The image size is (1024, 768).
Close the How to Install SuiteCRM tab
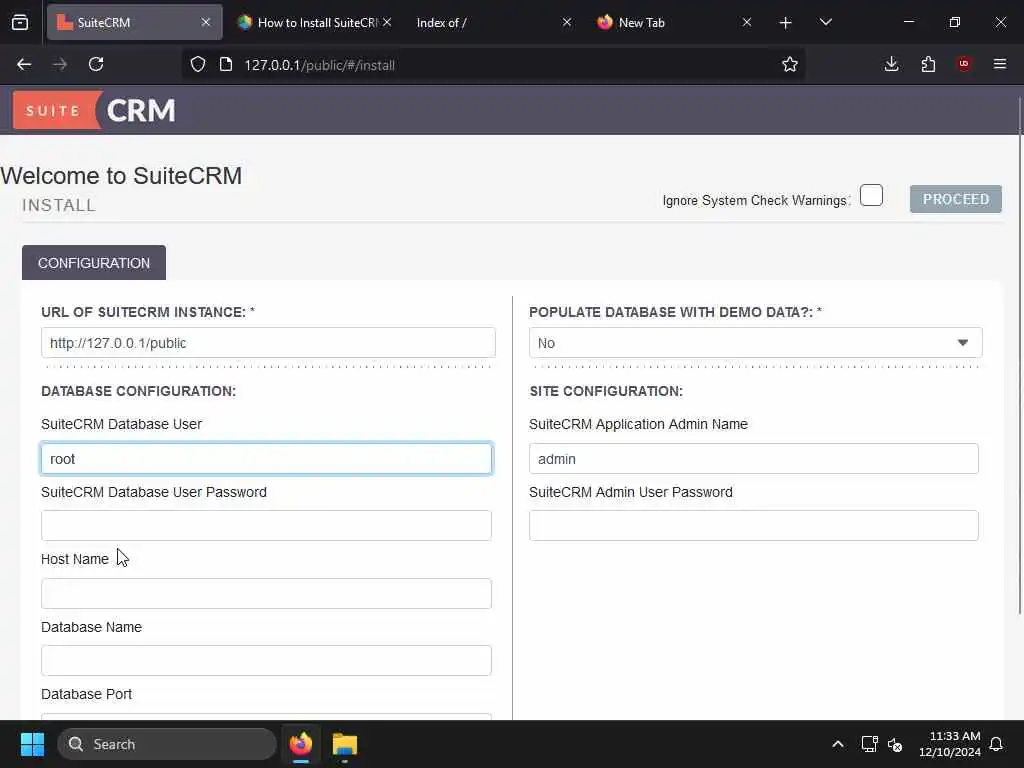(x=387, y=22)
